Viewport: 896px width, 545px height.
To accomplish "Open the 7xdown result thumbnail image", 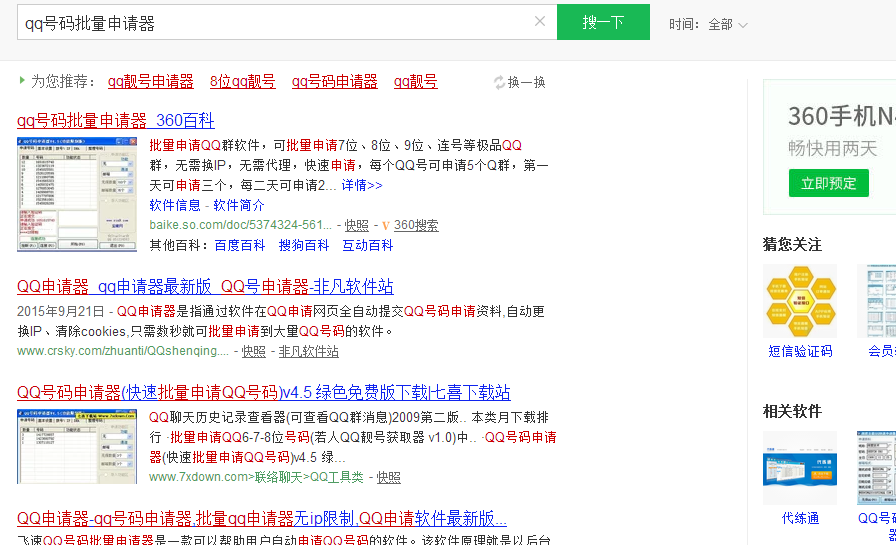I will click(77, 446).
